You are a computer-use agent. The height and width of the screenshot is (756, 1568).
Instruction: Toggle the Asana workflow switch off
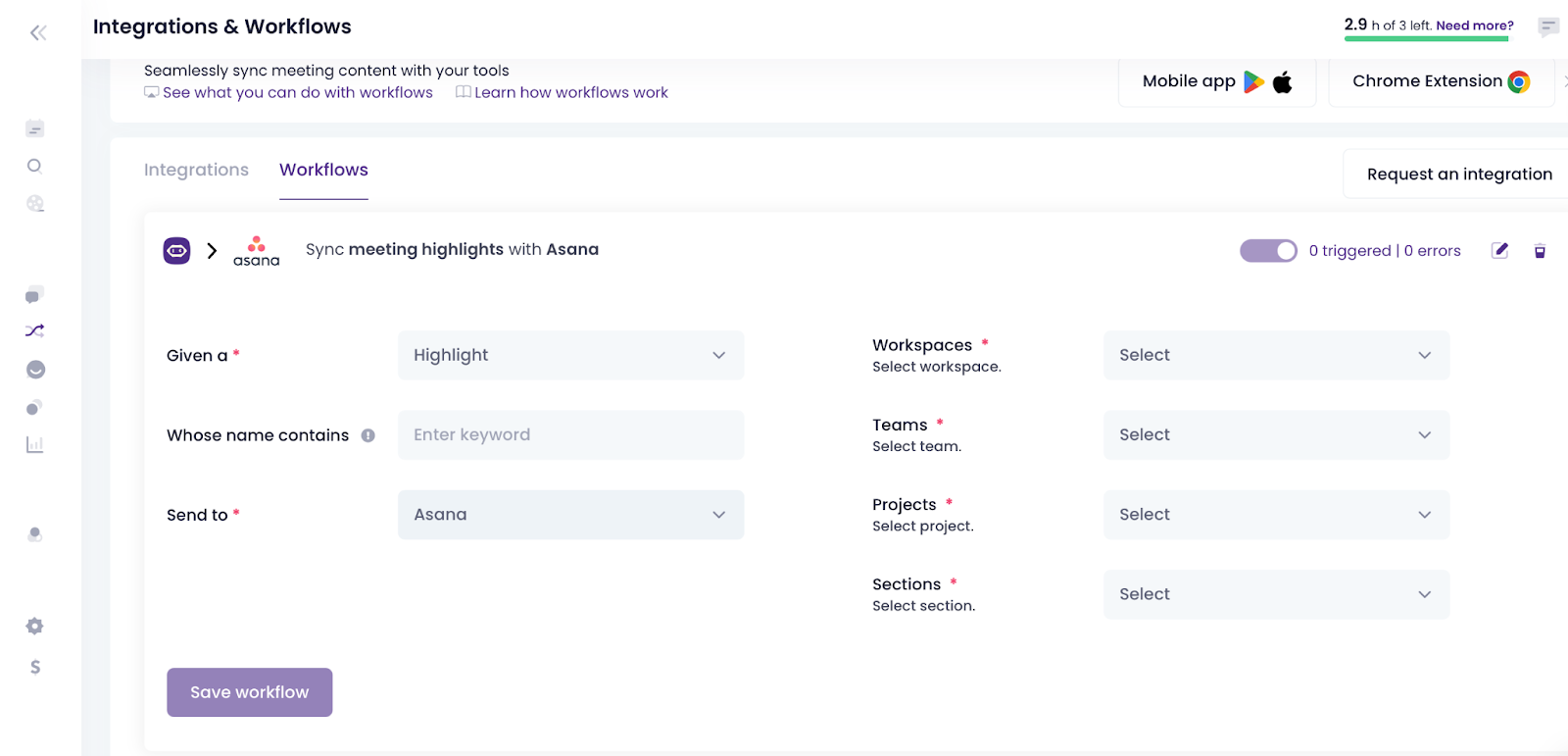pyautogui.click(x=1268, y=251)
